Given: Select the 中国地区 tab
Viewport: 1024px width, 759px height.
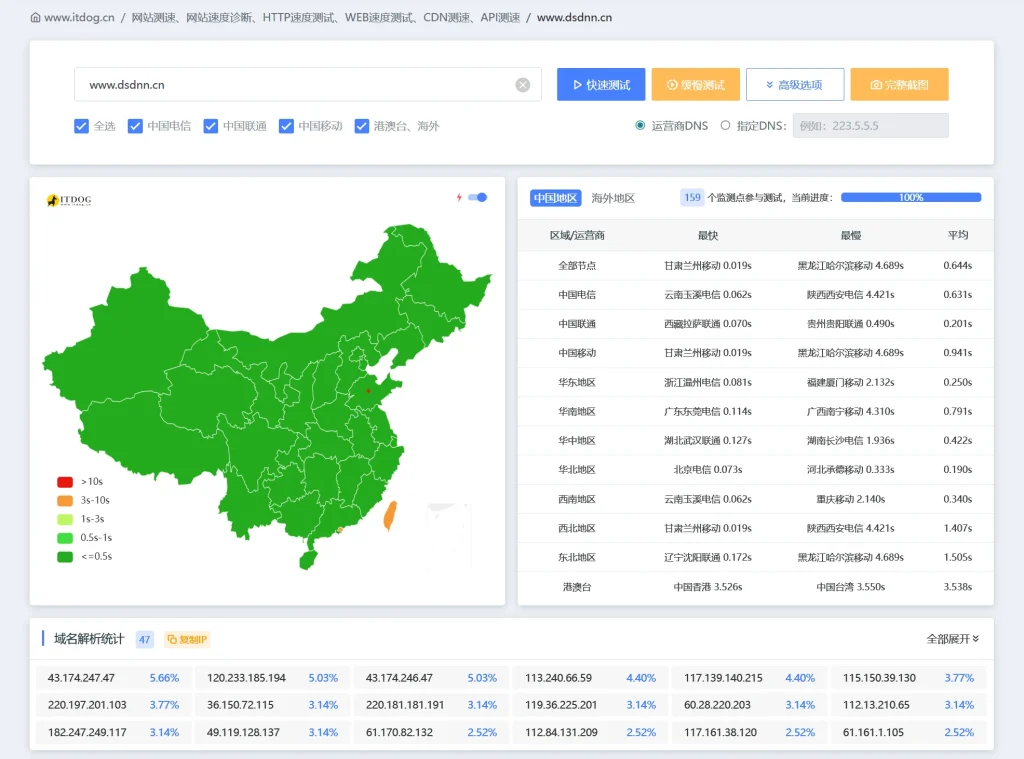Looking at the screenshot, I should [555, 198].
